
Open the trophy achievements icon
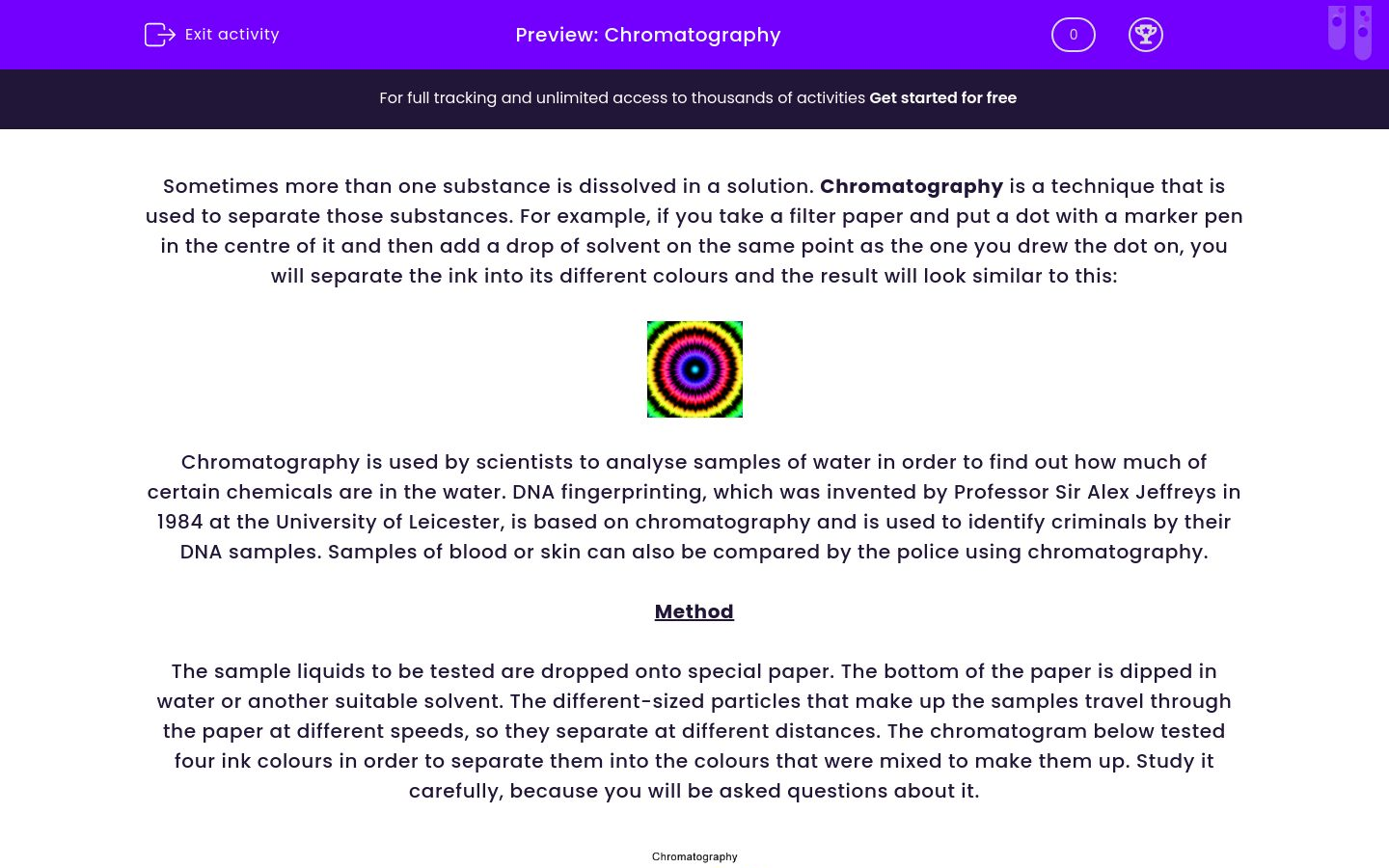pyautogui.click(x=1146, y=34)
